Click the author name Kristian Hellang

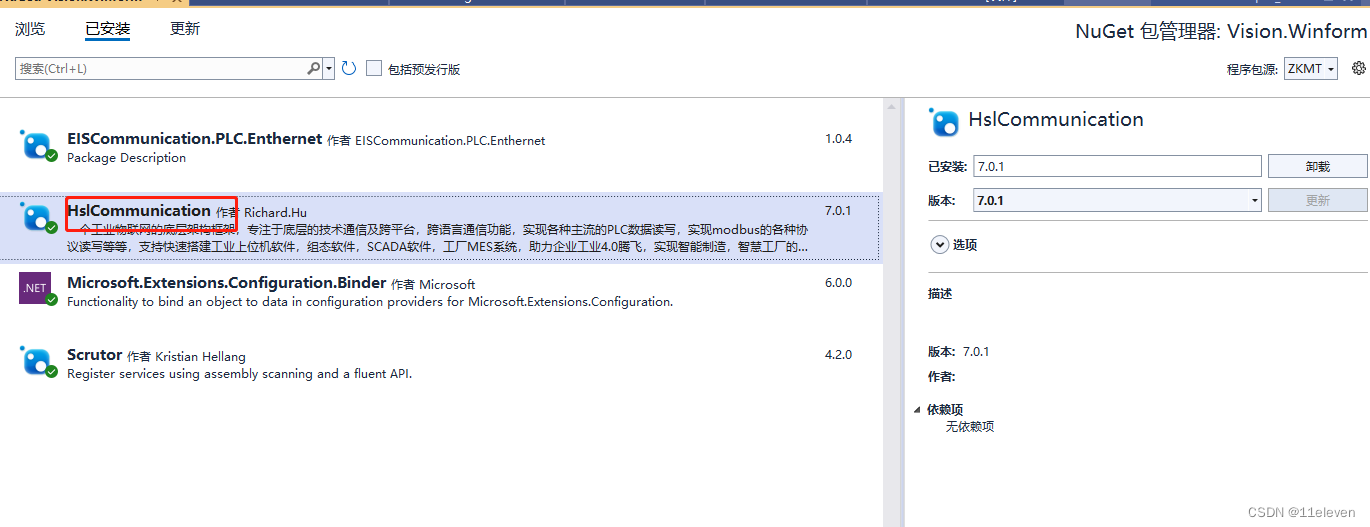tap(200, 357)
